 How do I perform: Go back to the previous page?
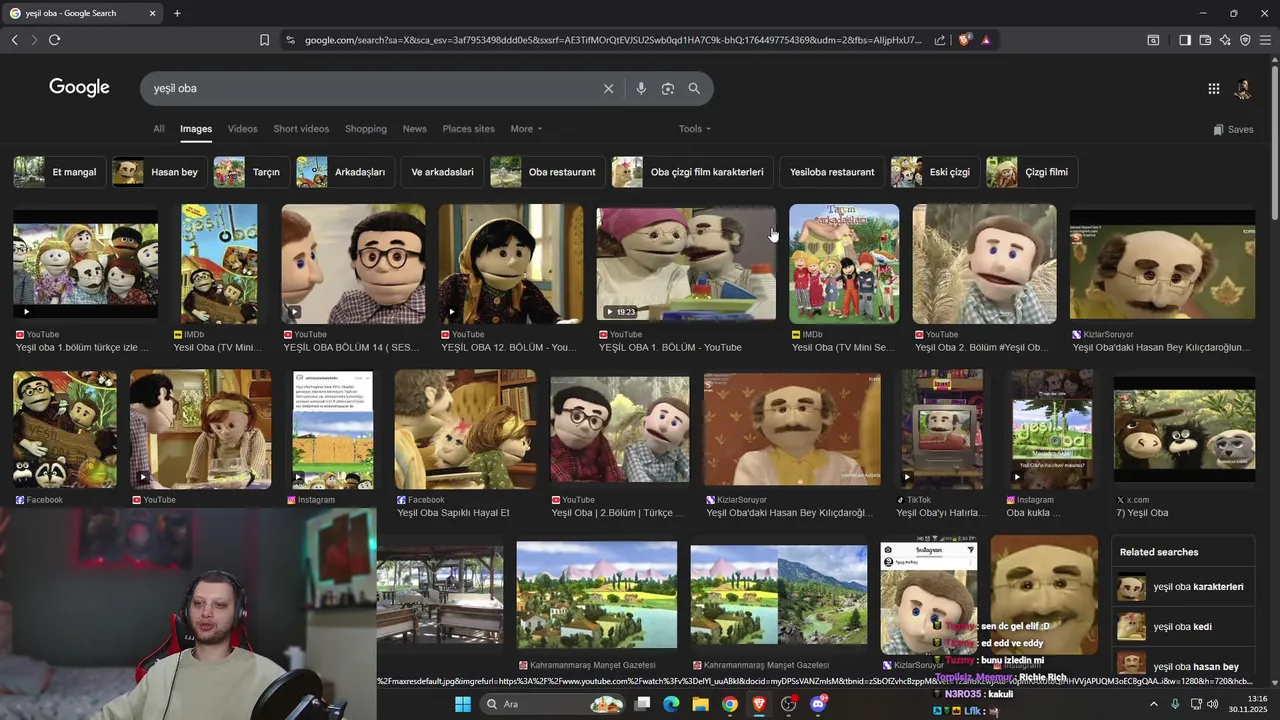15,40
